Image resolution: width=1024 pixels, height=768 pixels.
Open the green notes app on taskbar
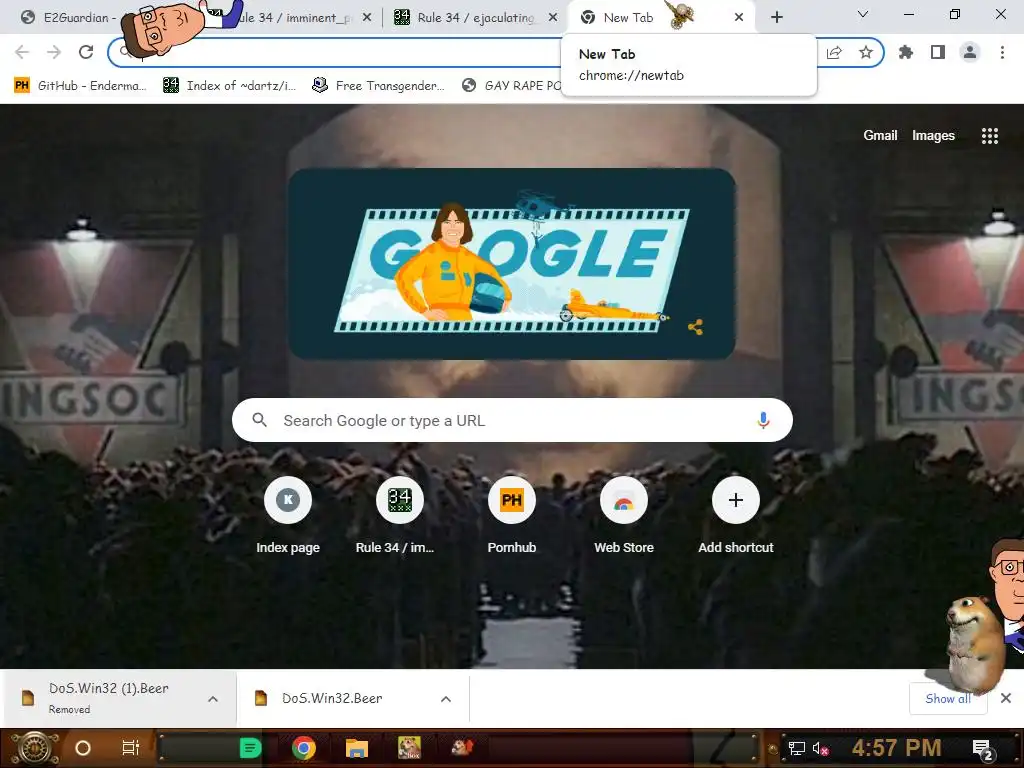(250, 748)
